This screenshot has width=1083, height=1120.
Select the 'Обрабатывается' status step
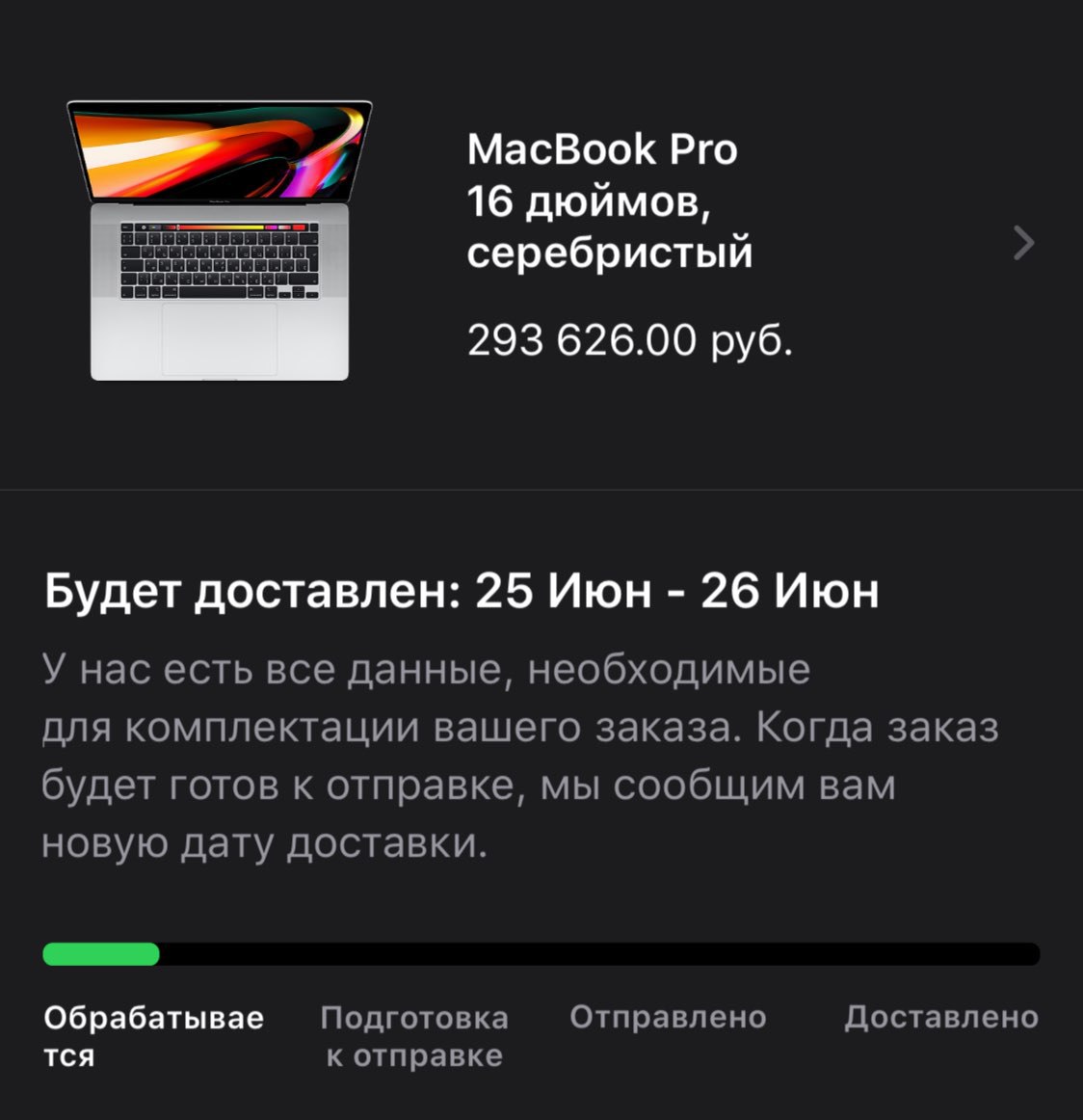[153, 1036]
